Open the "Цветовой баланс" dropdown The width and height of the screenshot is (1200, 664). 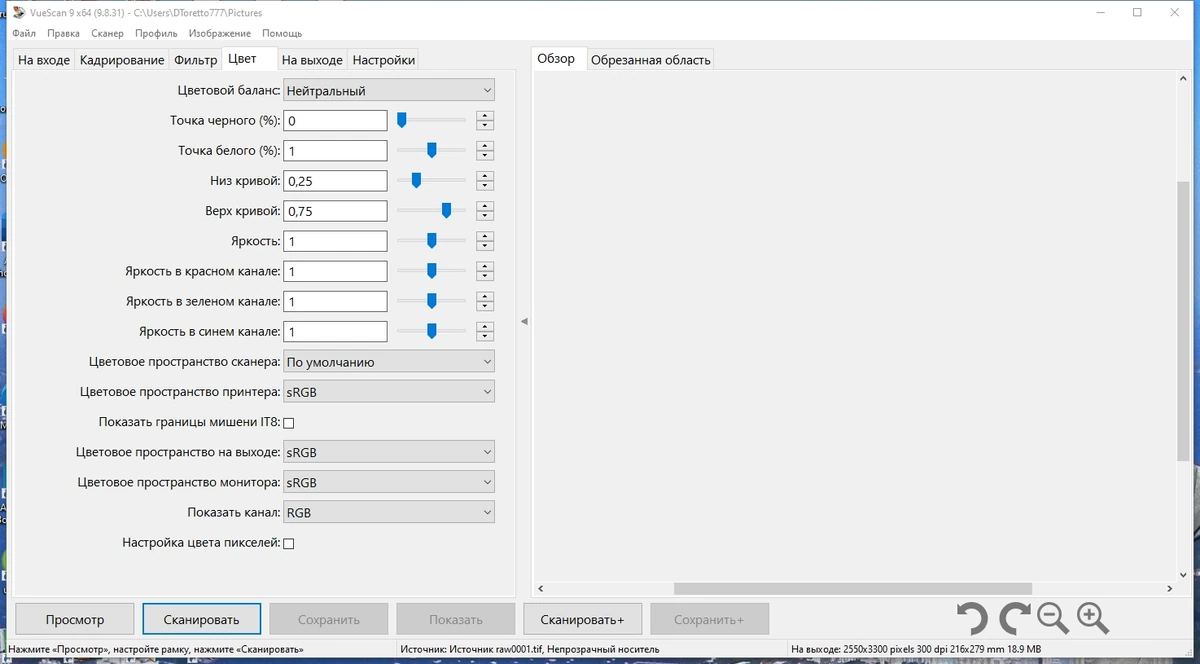tap(389, 90)
